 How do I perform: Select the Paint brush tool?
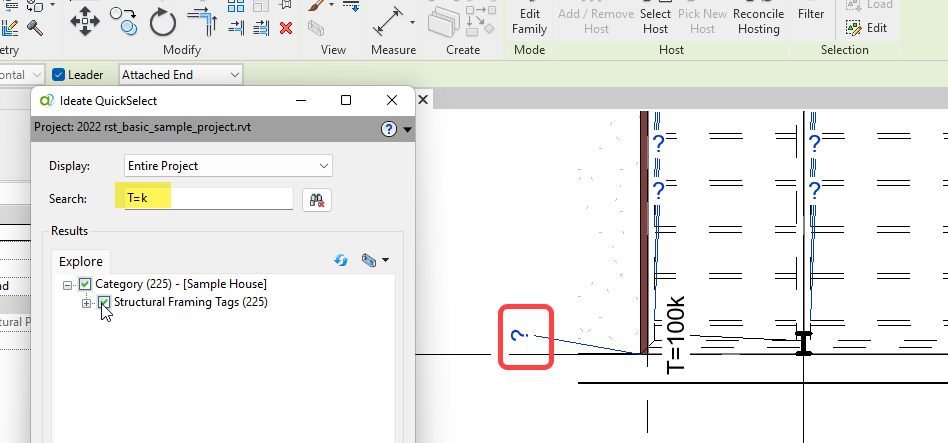[315, 5]
